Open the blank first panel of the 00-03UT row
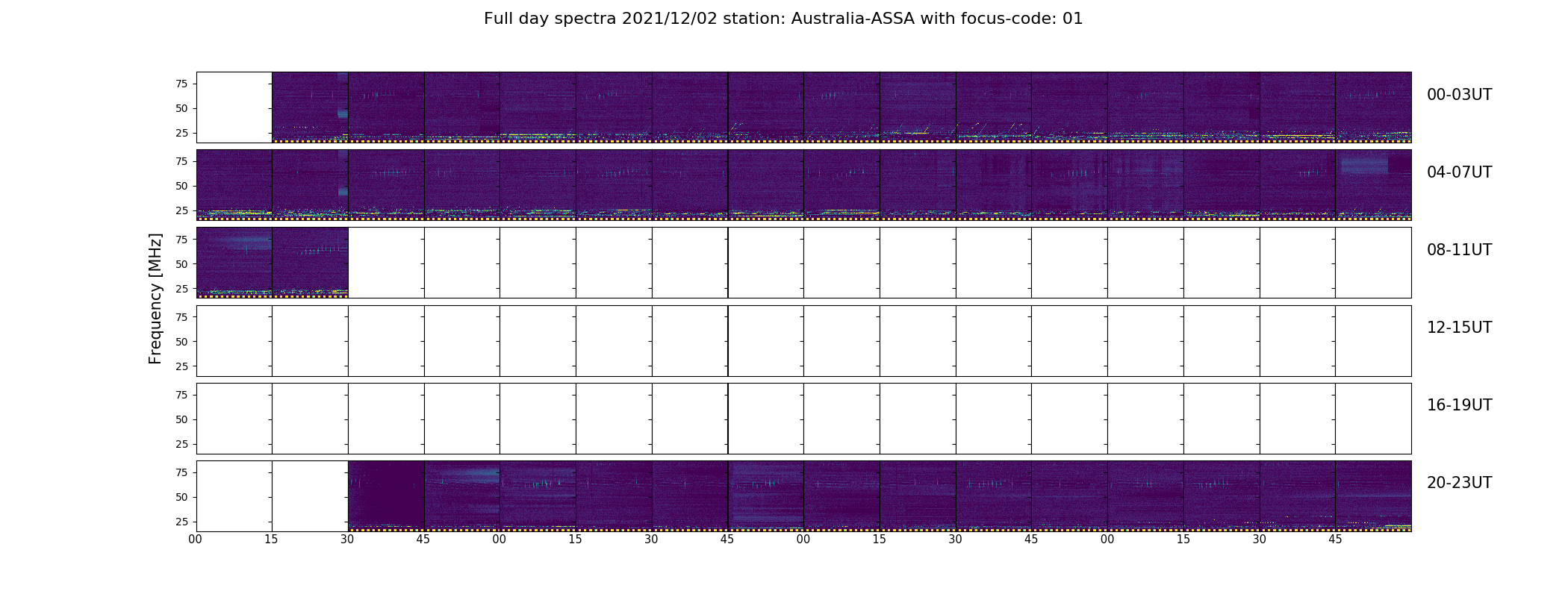Image resolution: width=1568 pixels, height=597 pixels. point(234,107)
